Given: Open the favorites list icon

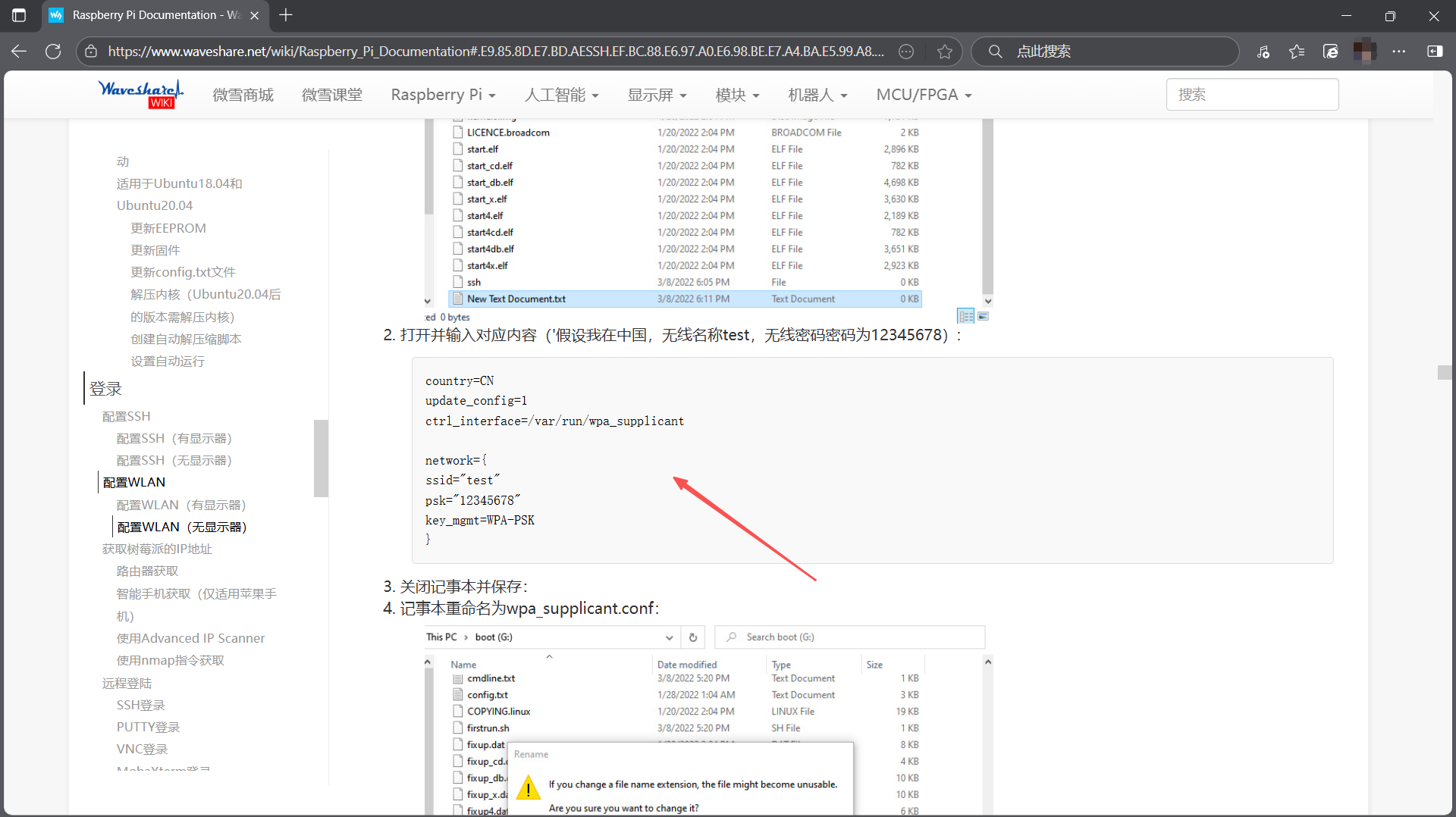Looking at the screenshot, I should [1297, 52].
